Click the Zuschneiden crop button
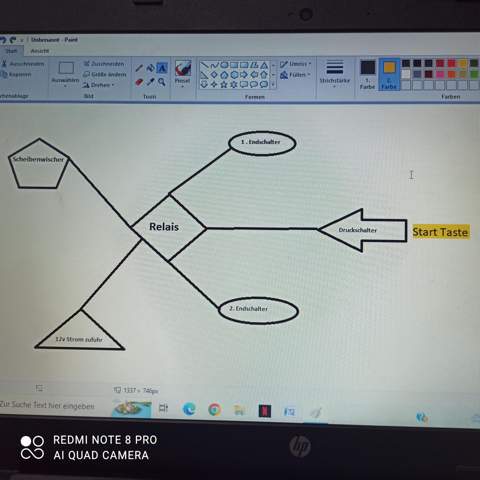This screenshot has width=480, height=480. (104, 64)
